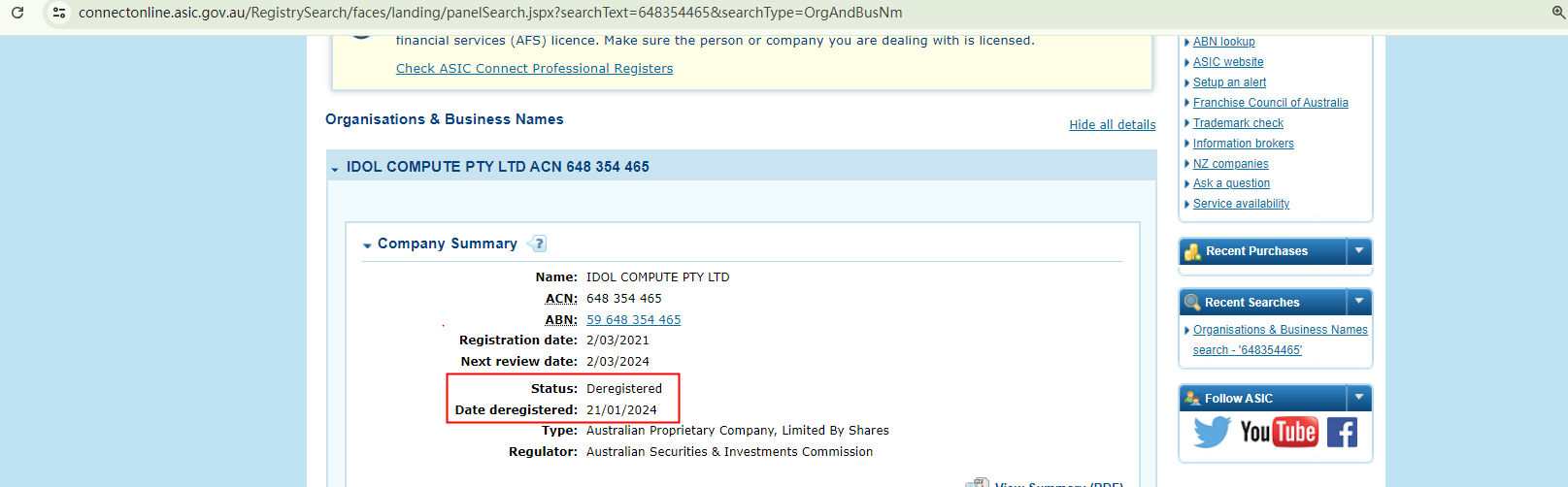Open Ask a question link
The width and height of the screenshot is (1568, 487).
click(1231, 183)
